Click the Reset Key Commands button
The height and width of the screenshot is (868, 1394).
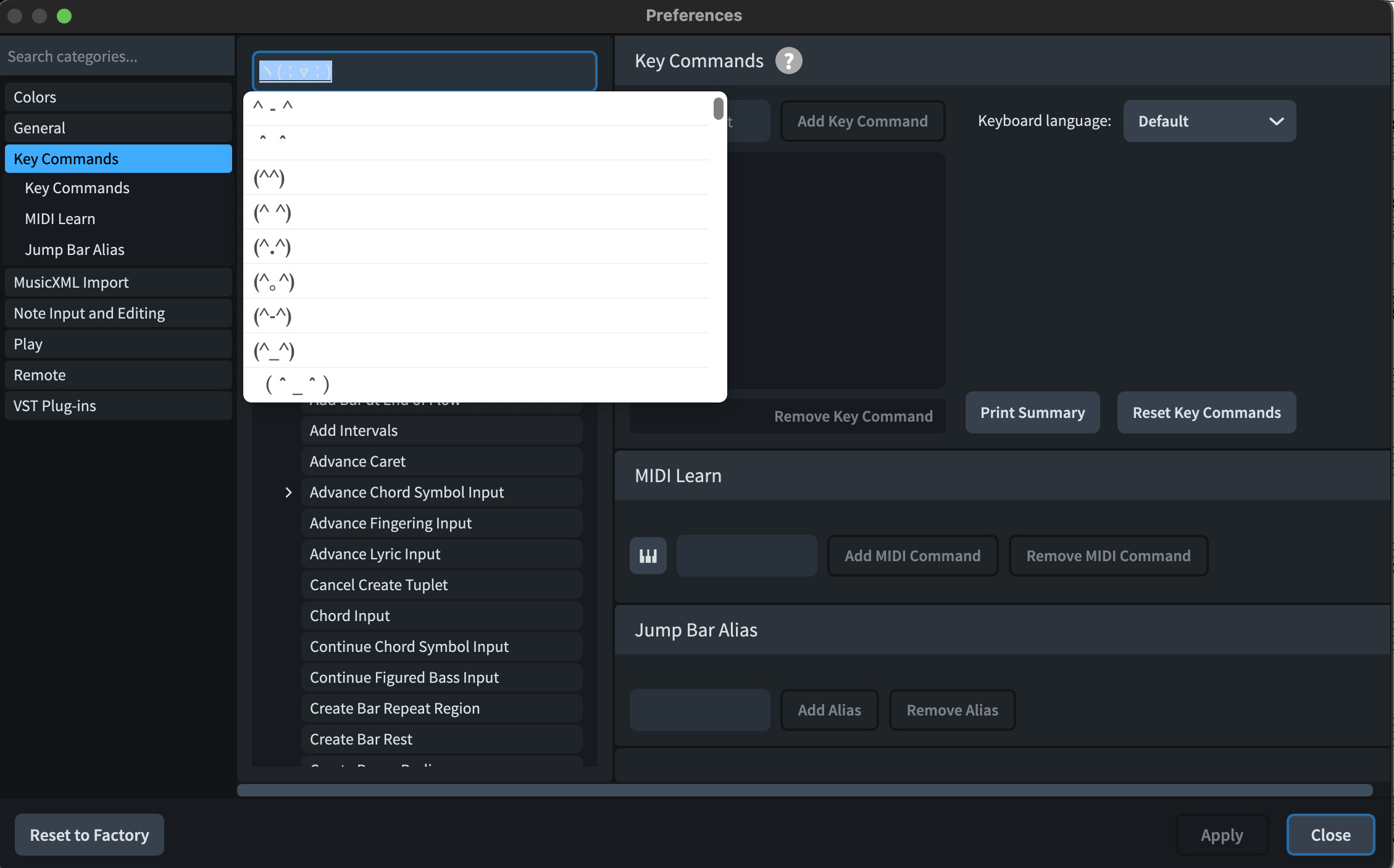coord(1206,412)
